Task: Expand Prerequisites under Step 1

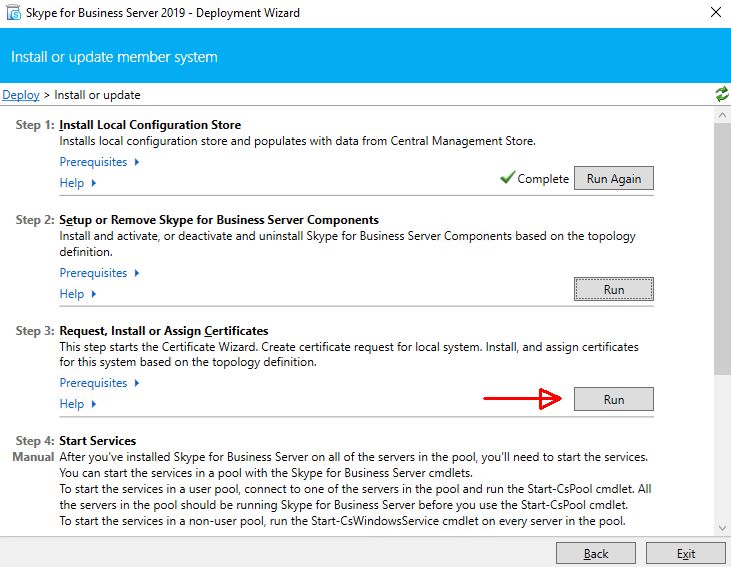Action: (x=99, y=162)
